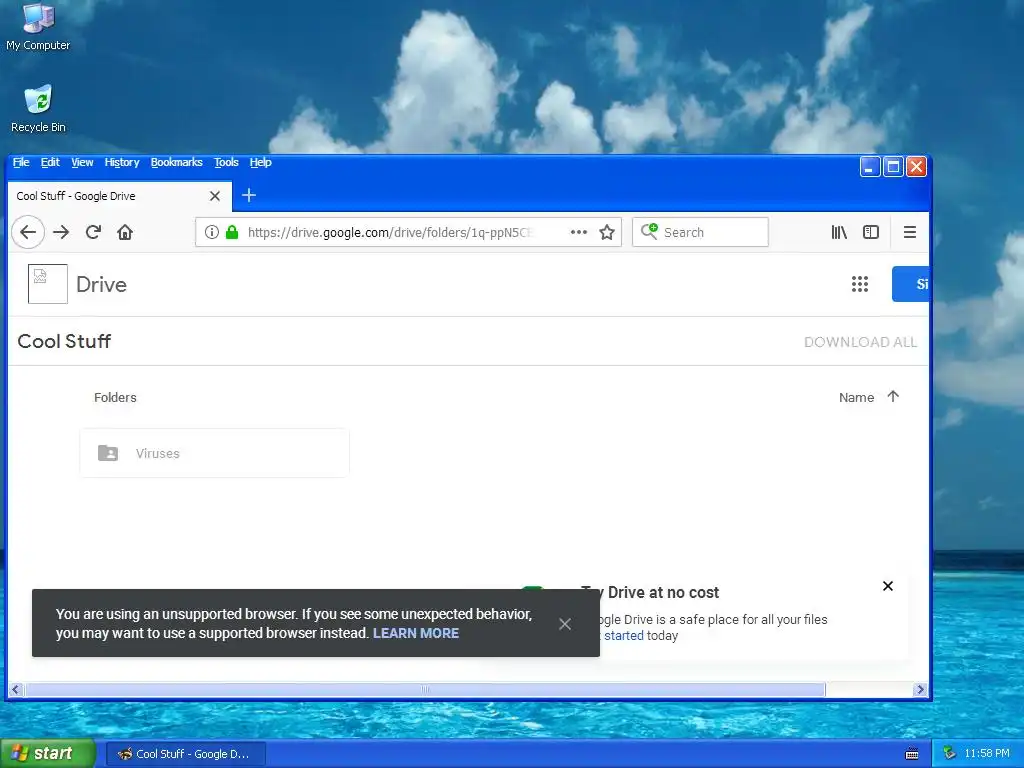This screenshot has width=1024, height=768.
Task: Click My Computer desktop icon
Action: (38, 27)
